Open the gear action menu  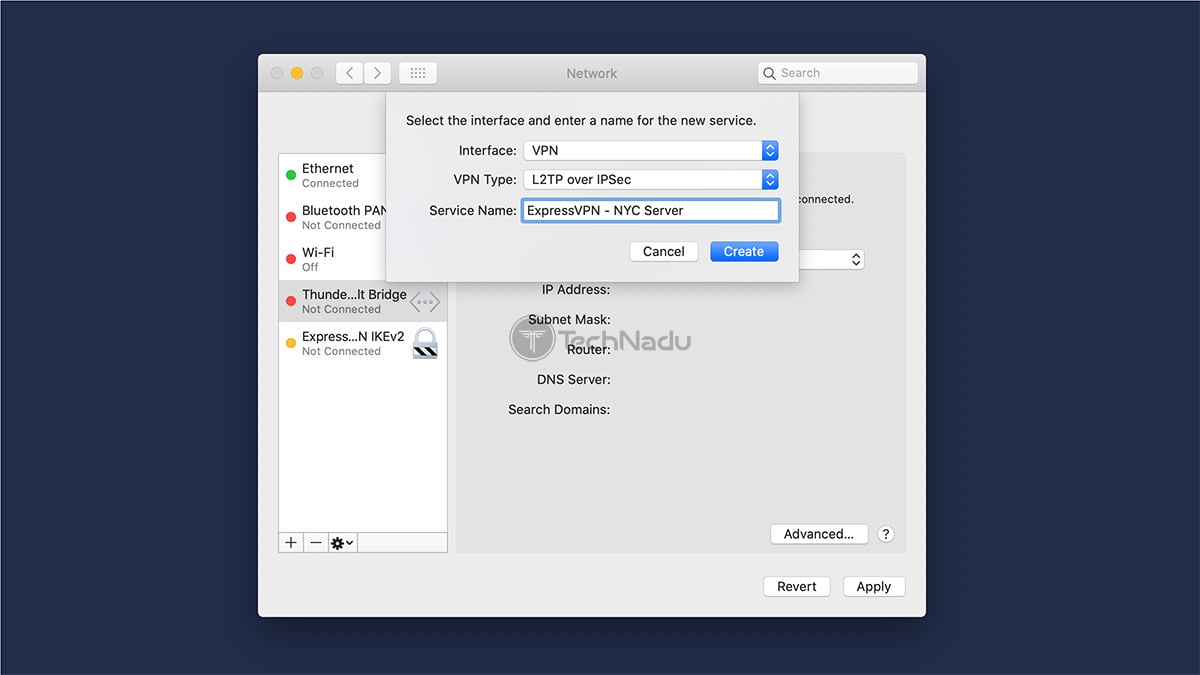tap(342, 543)
